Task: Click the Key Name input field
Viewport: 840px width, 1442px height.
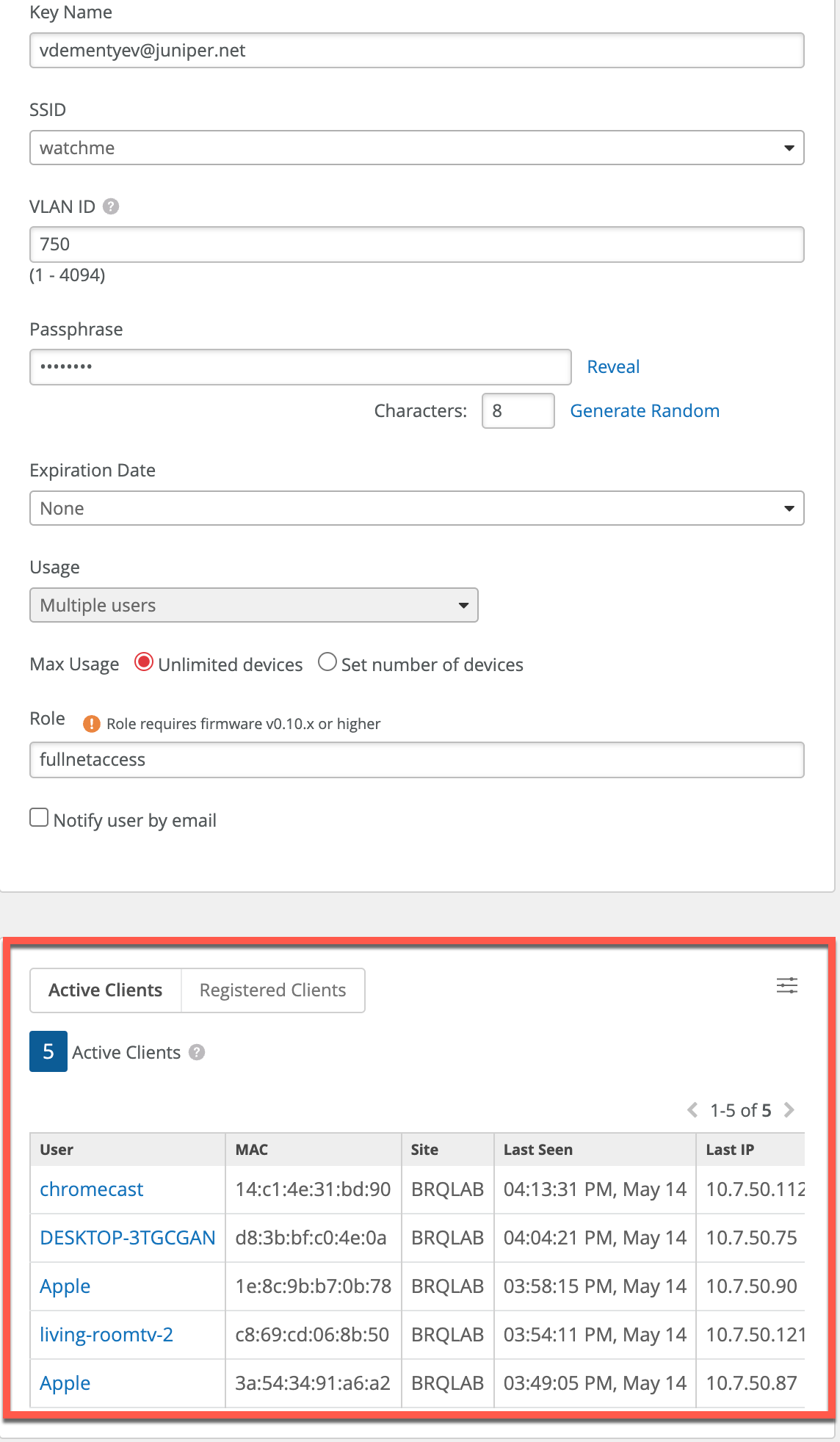Action: point(416,51)
